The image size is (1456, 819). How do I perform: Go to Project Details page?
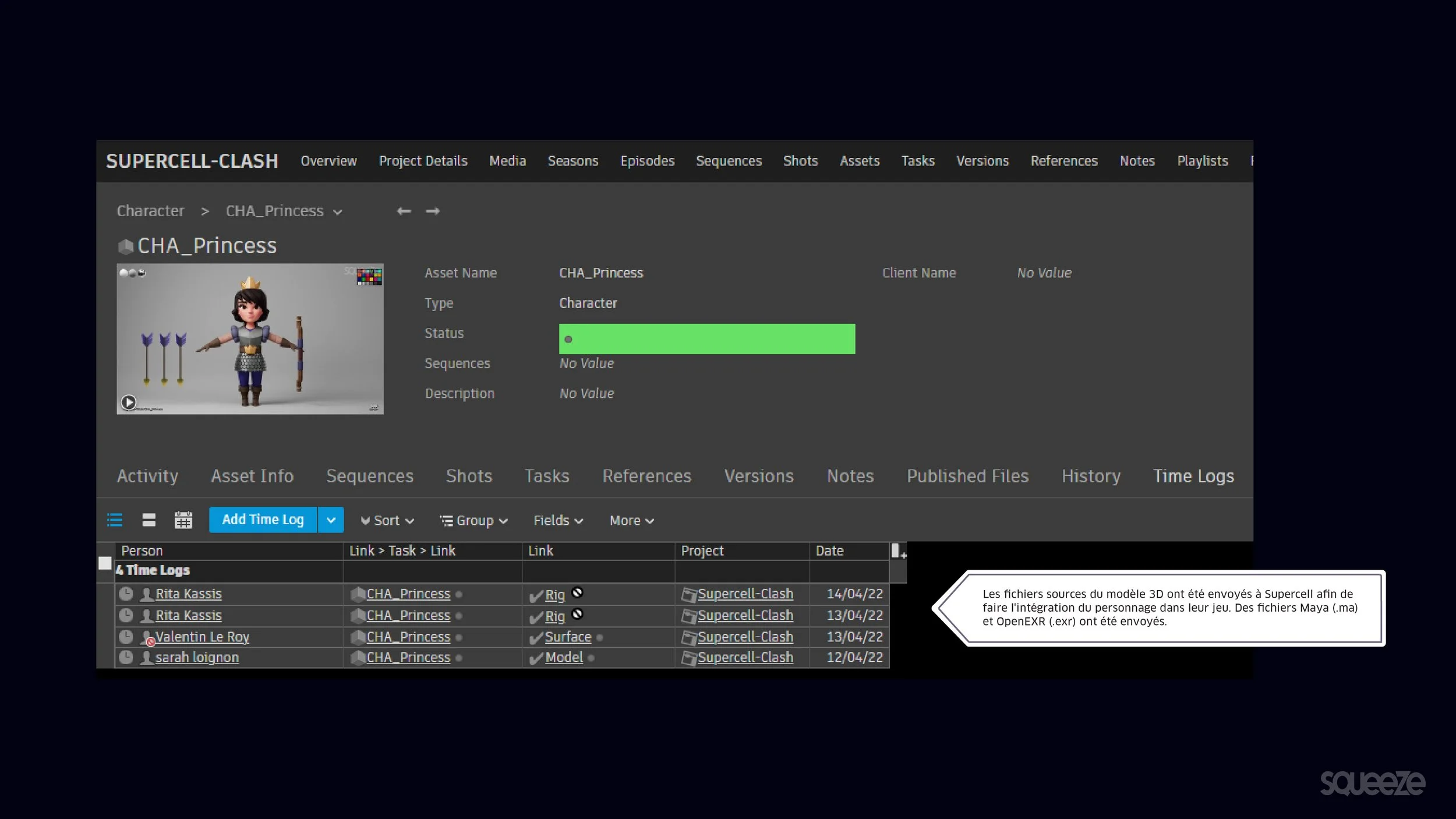click(423, 161)
